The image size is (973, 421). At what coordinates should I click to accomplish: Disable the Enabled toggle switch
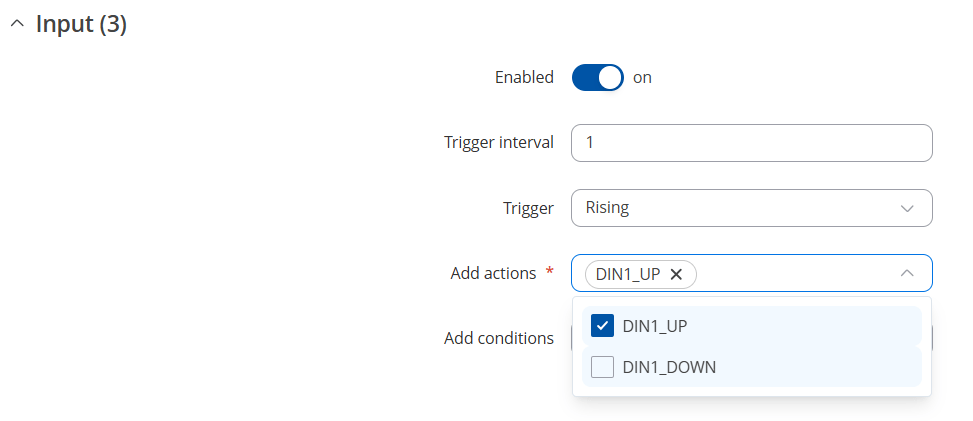pos(598,78)
